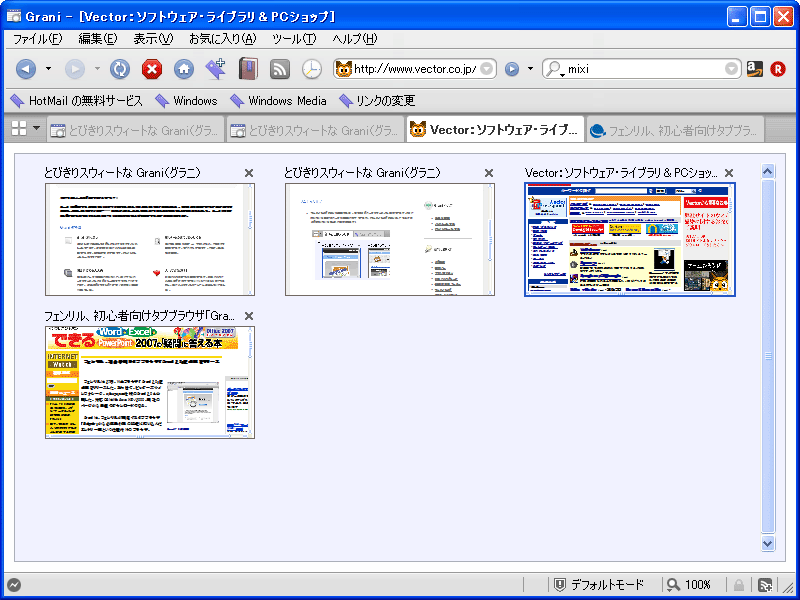Click the shield icon next to デフォルトモード
Screen dimensions: 800x600
point(560,585)
